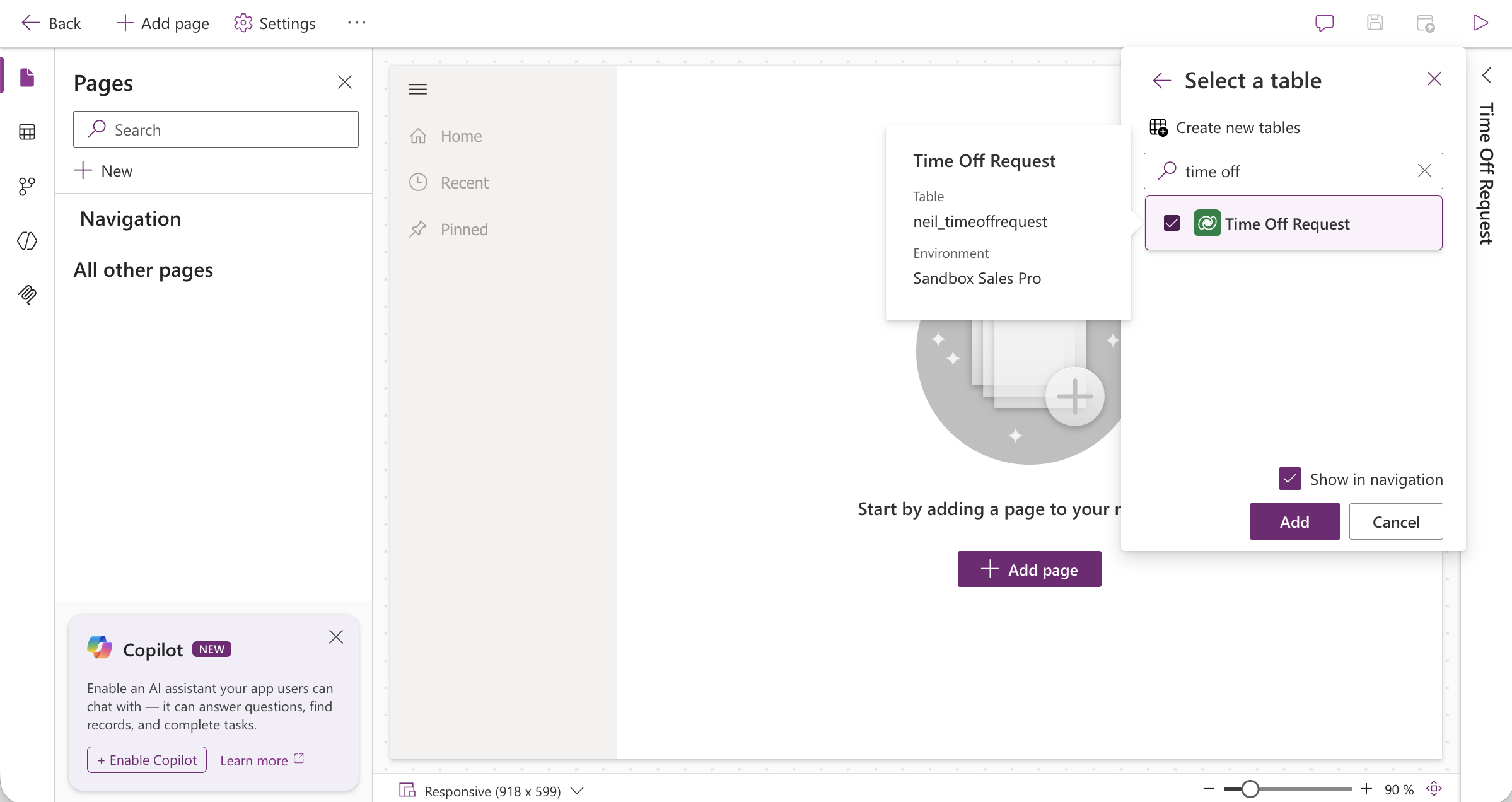This screenshot has height=802, width=1512.
Task: Select Home in the preview navigation
Action: point(445,136)
